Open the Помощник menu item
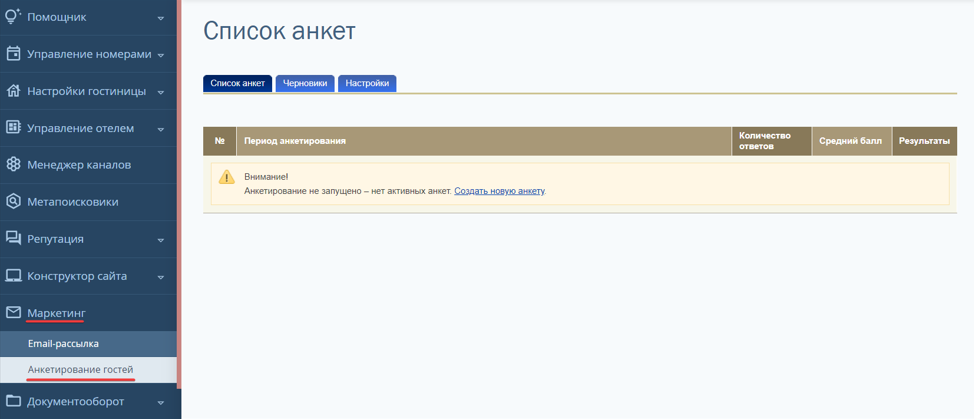This screenshot has height=419, width=974. [88, 17]
